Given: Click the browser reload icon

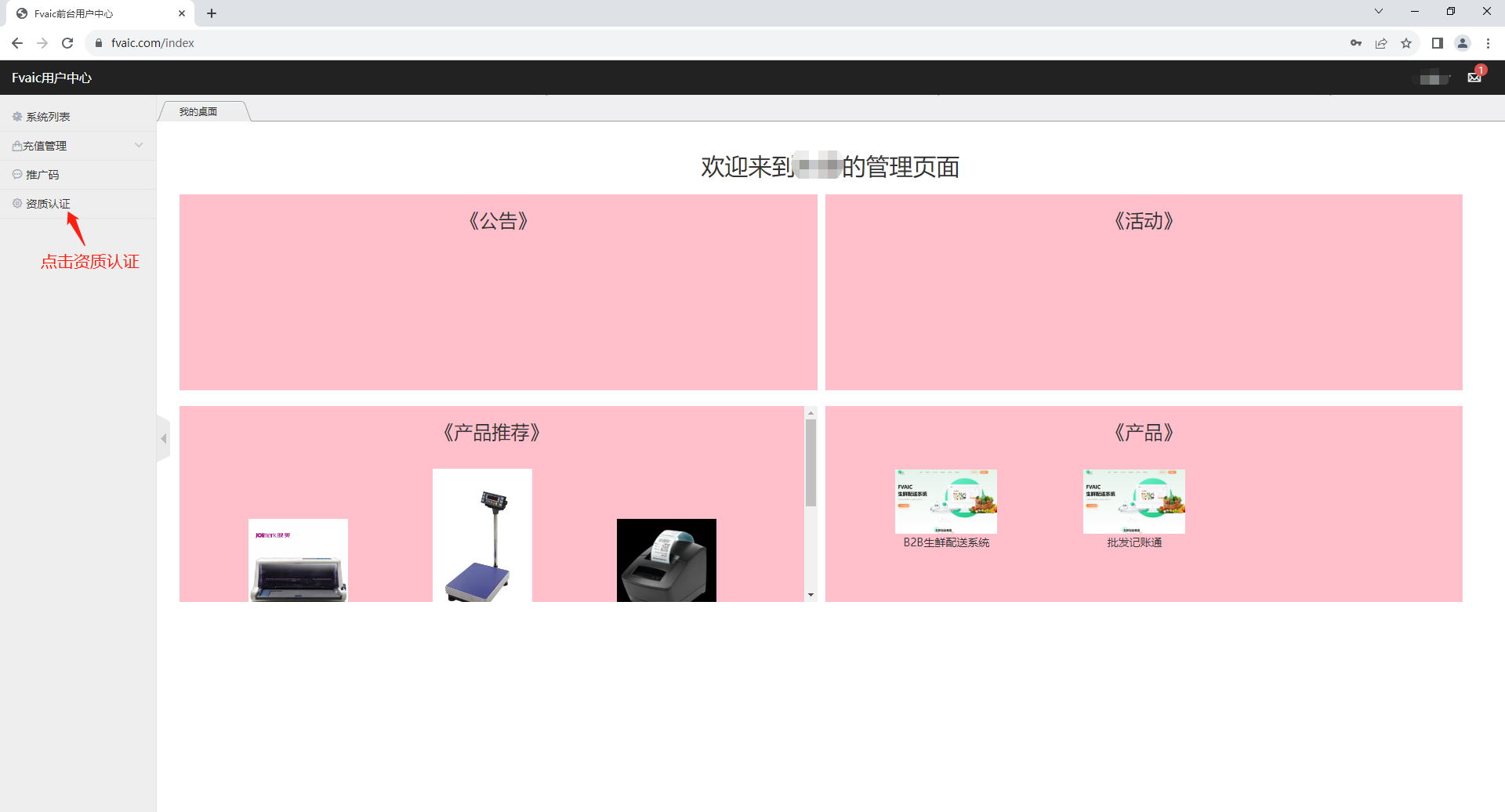Looking at the screenshot, I should pos(67,43).
